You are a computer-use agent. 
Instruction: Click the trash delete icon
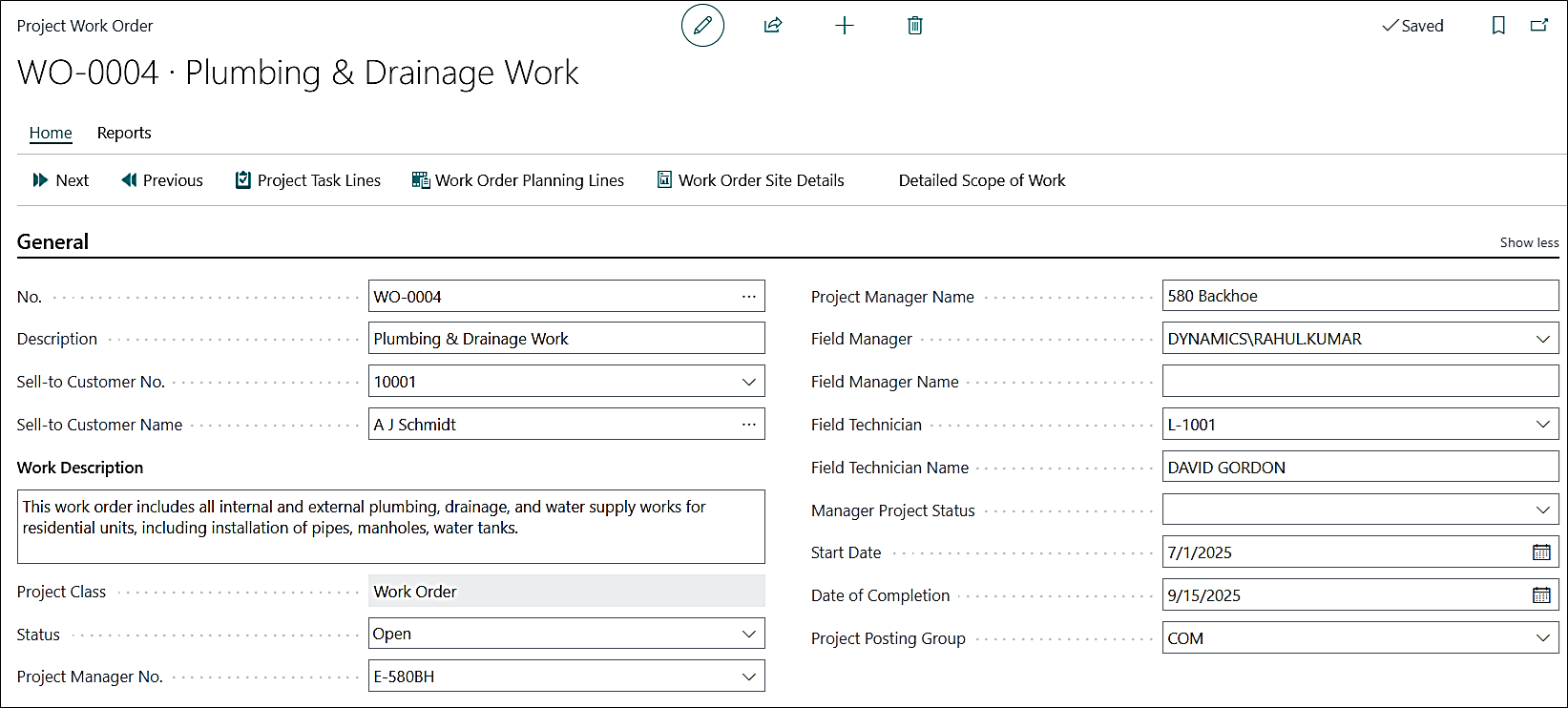(x=914, y=26)
